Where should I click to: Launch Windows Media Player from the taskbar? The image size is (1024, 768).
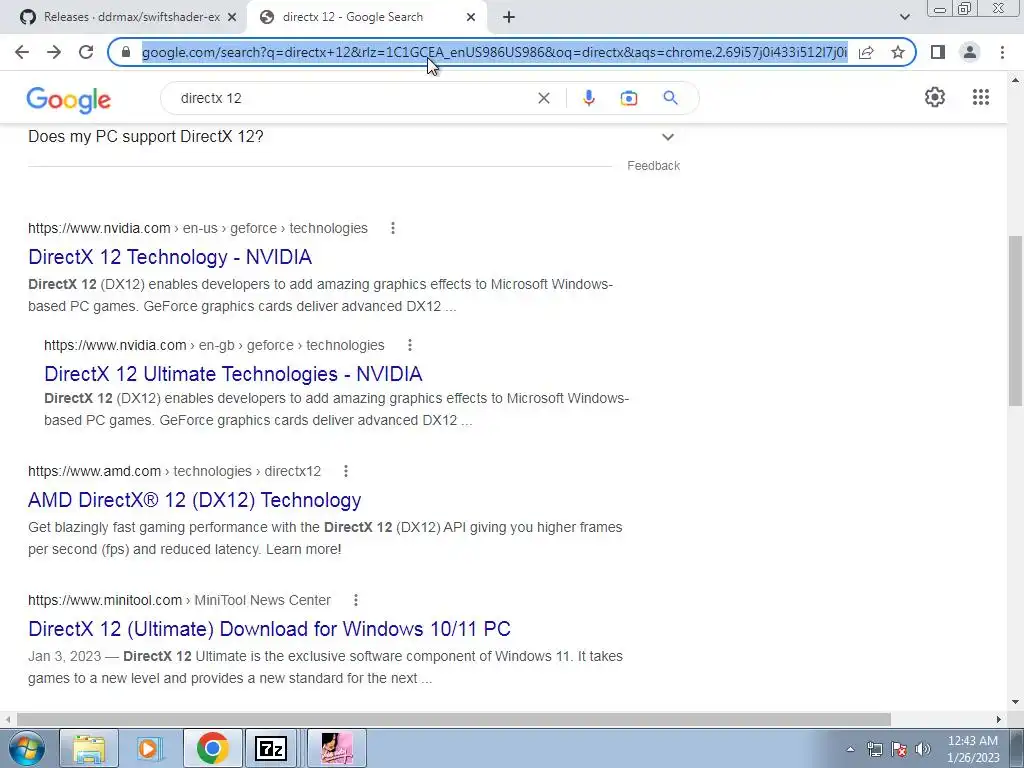(150, 748)
